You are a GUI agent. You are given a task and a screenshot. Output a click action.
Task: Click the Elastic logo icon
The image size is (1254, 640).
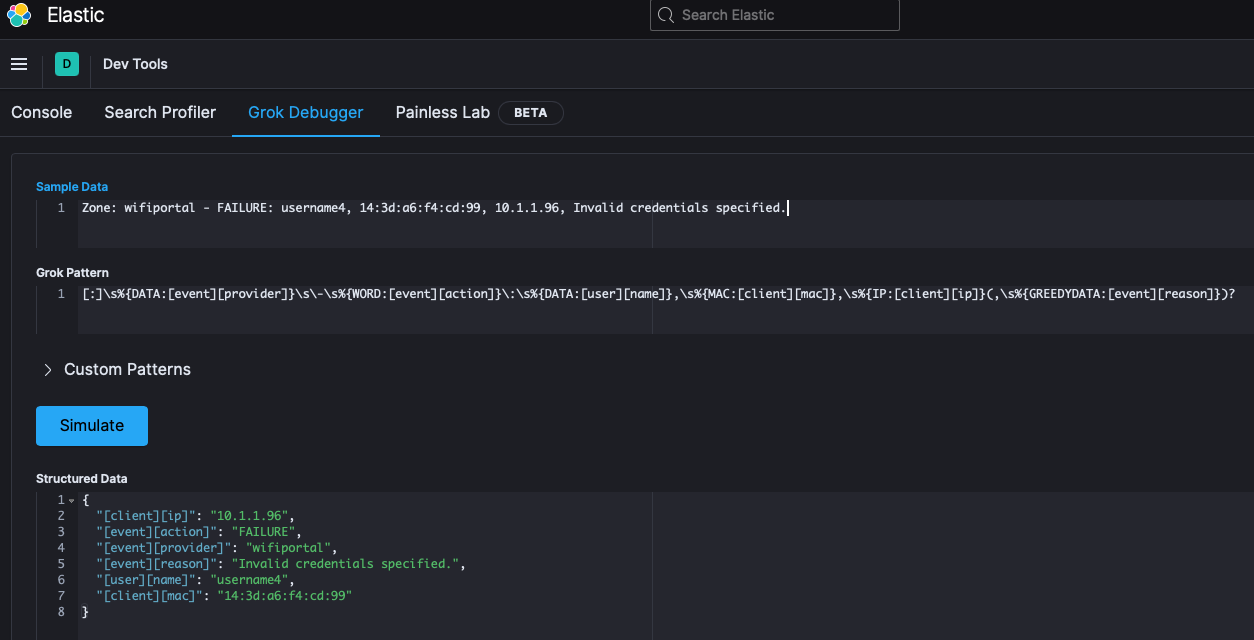tap(19, 16)
